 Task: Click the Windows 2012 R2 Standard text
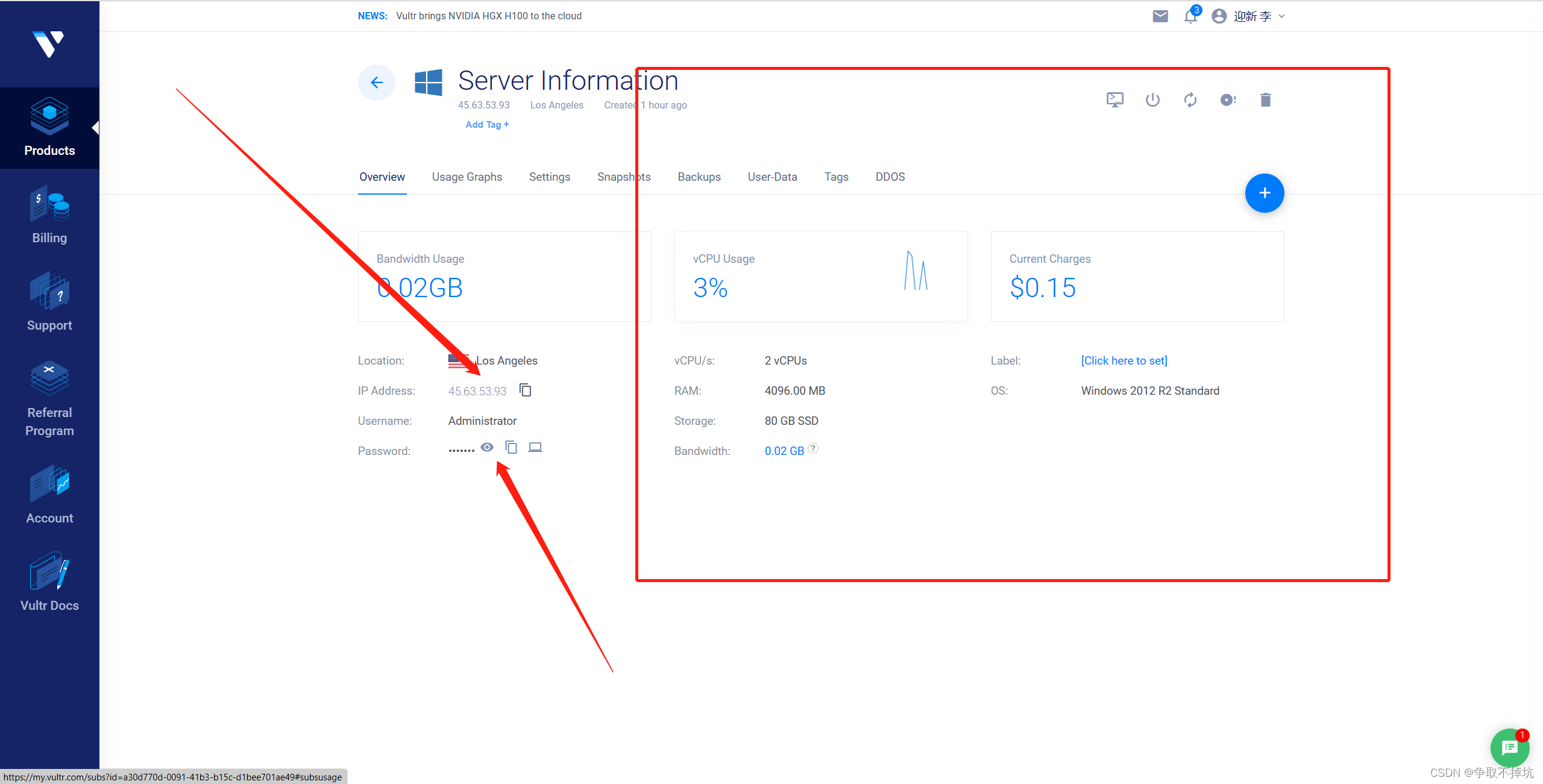click(x=1150, y=390)
